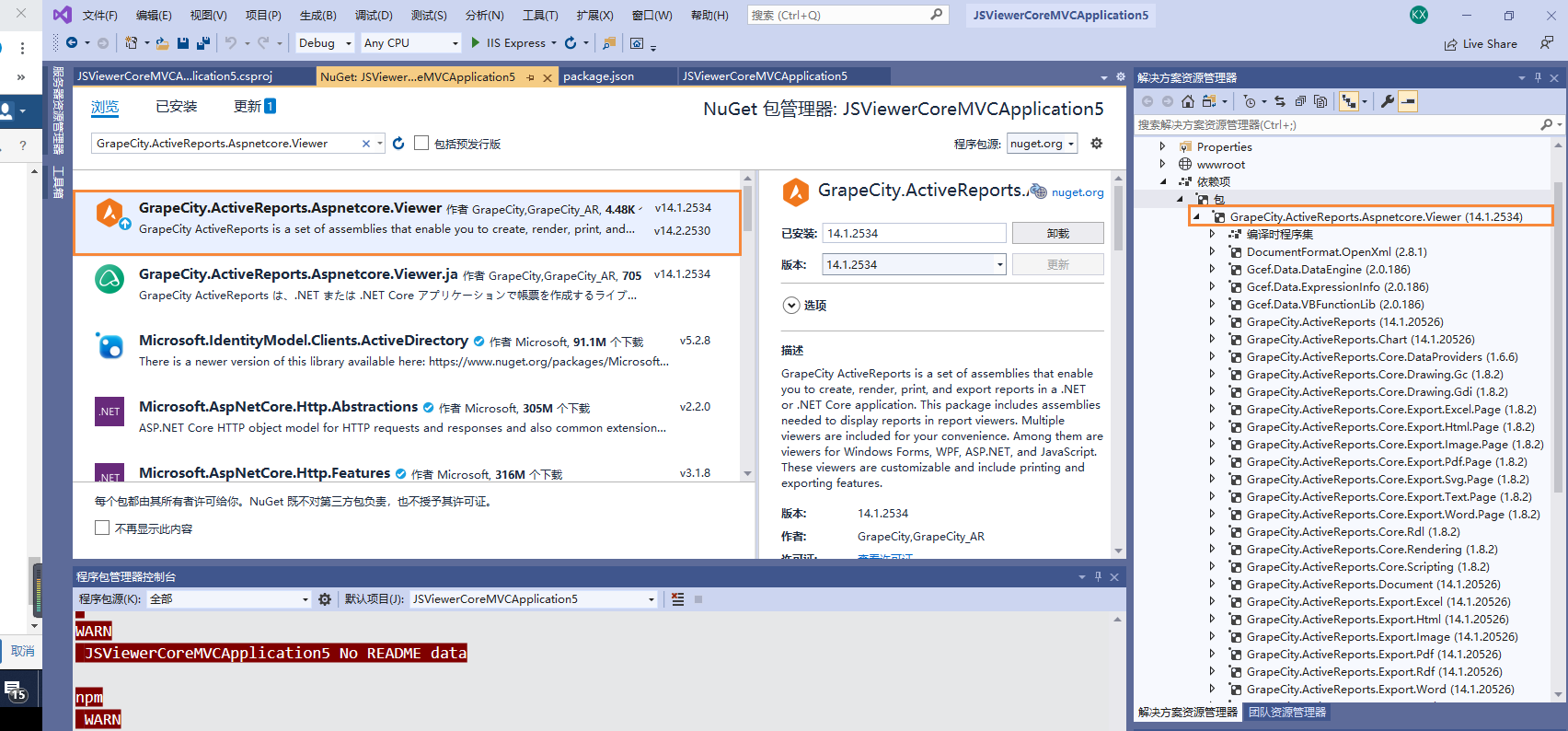This screenshot has width=1568, height=731.
Task: Click the Solution Explorer Home icon
Action: [x=1188, y=101]
